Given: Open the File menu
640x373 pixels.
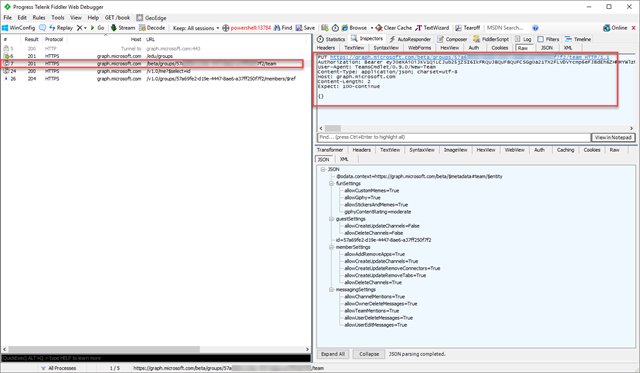Looking at the screenshot, I should (x=7, y=18).
